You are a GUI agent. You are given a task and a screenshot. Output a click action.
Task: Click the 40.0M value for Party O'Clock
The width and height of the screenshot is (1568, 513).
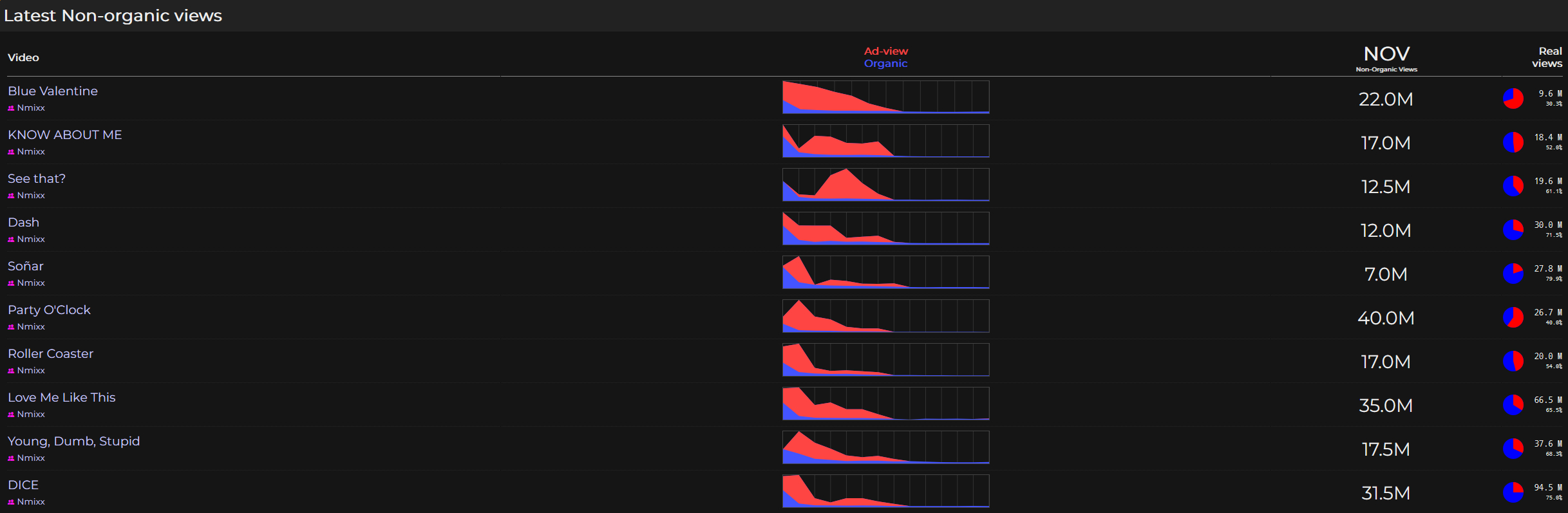tap(1386, 318)
